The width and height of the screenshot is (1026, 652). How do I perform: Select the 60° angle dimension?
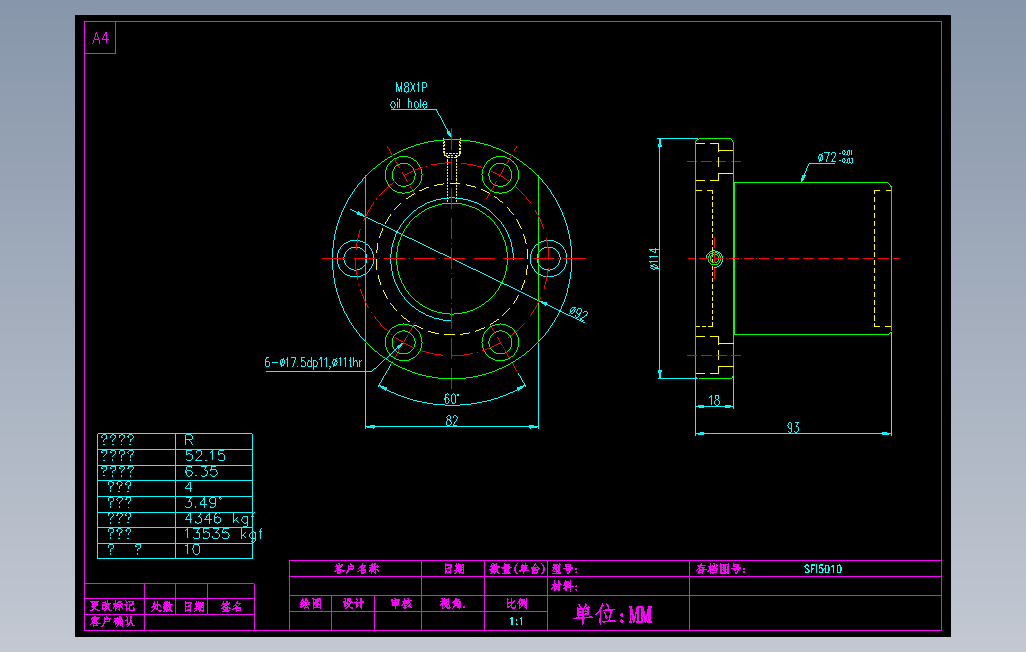click(x=451, y=399)
